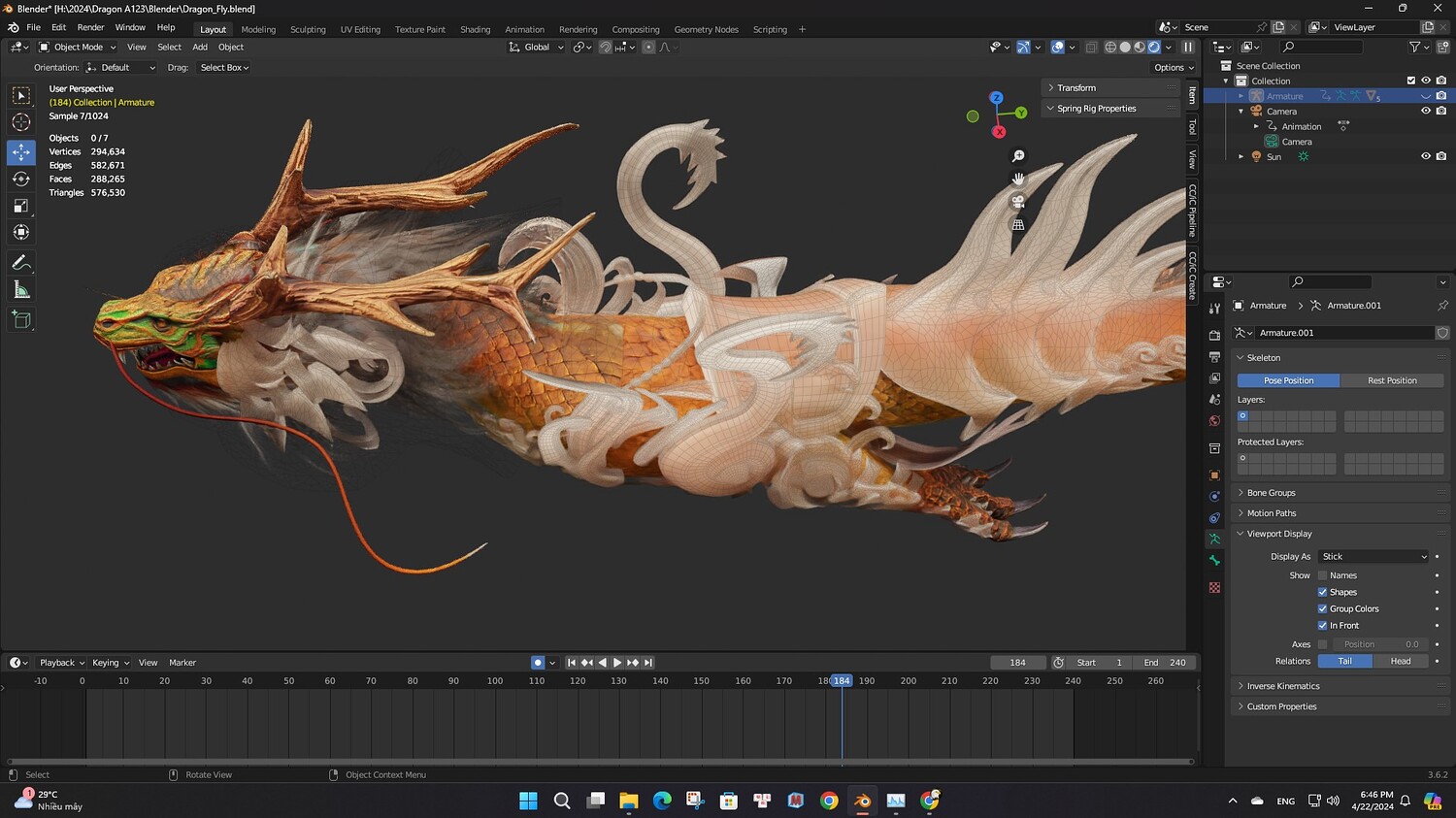The image size is (1456, 818).
Task: Expand the Bone Groups panel
Action: point(1271,493)
